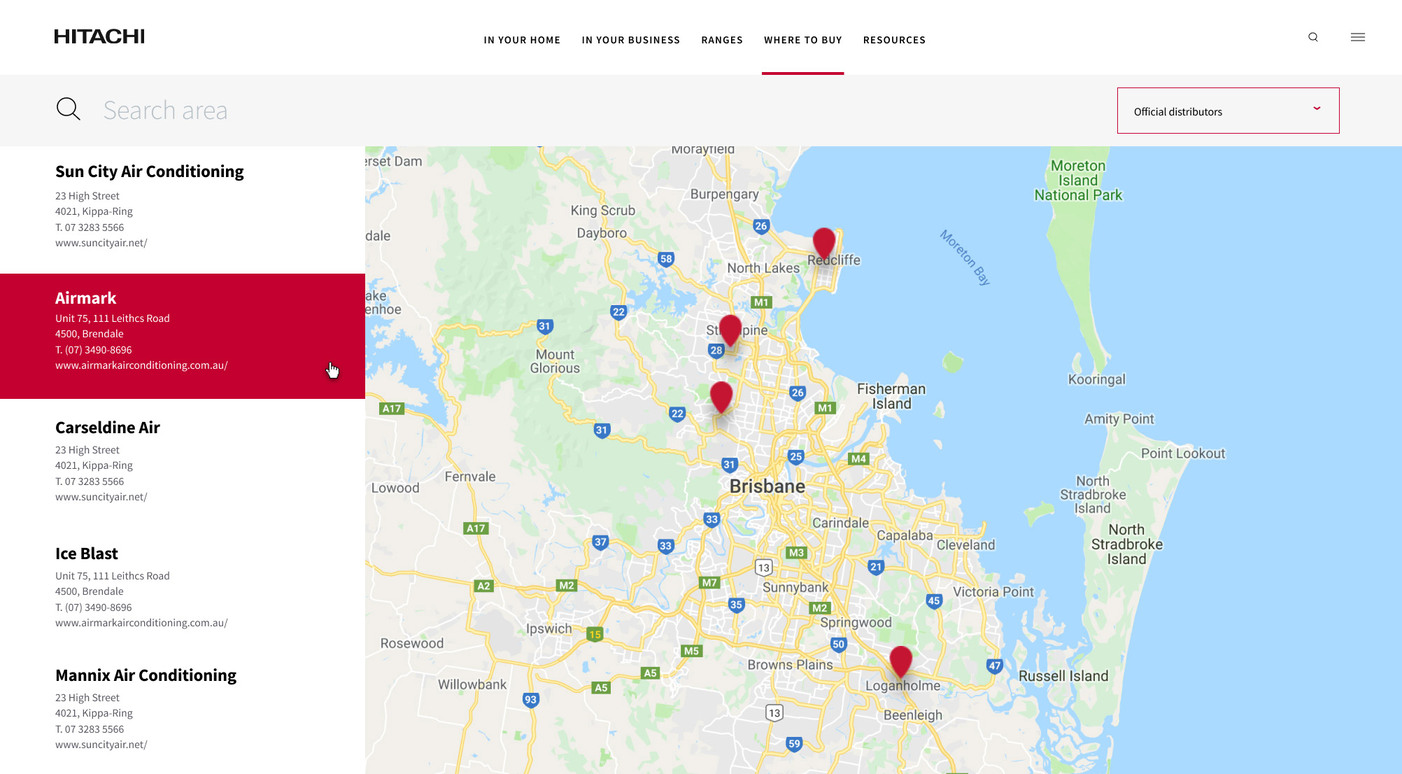Open the In Your Home menu
The image size is (1402, 774).
522,40
